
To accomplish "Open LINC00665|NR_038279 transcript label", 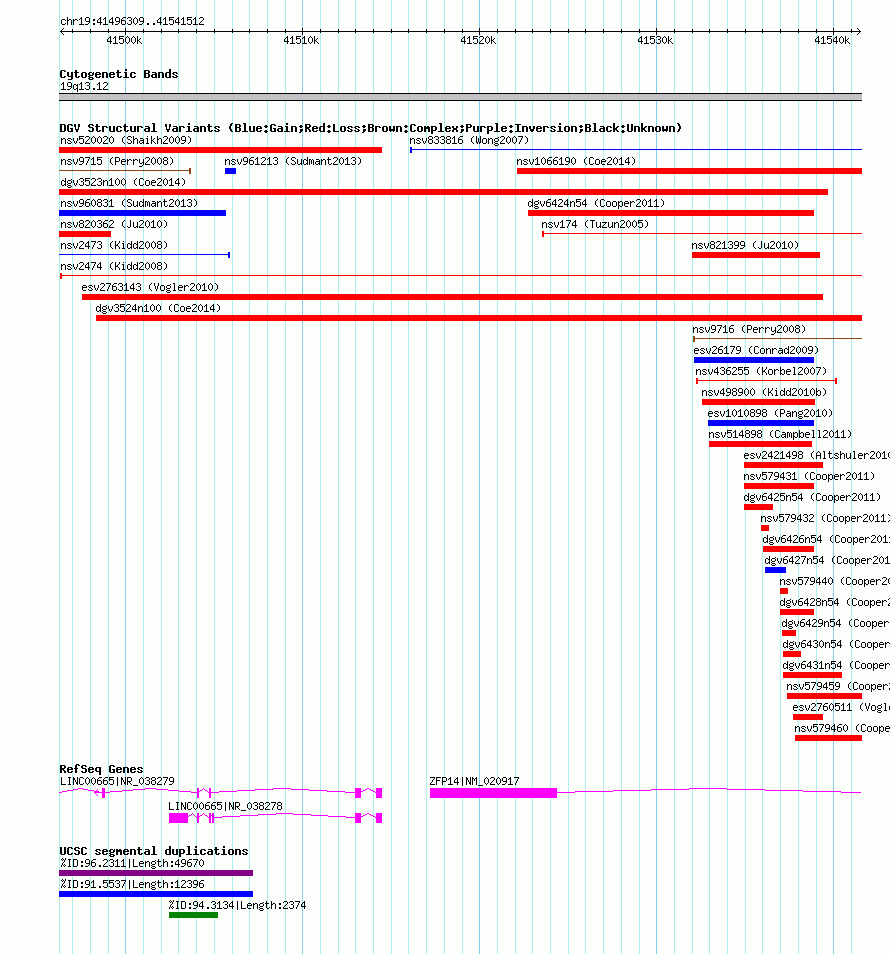I will [117, 781].
